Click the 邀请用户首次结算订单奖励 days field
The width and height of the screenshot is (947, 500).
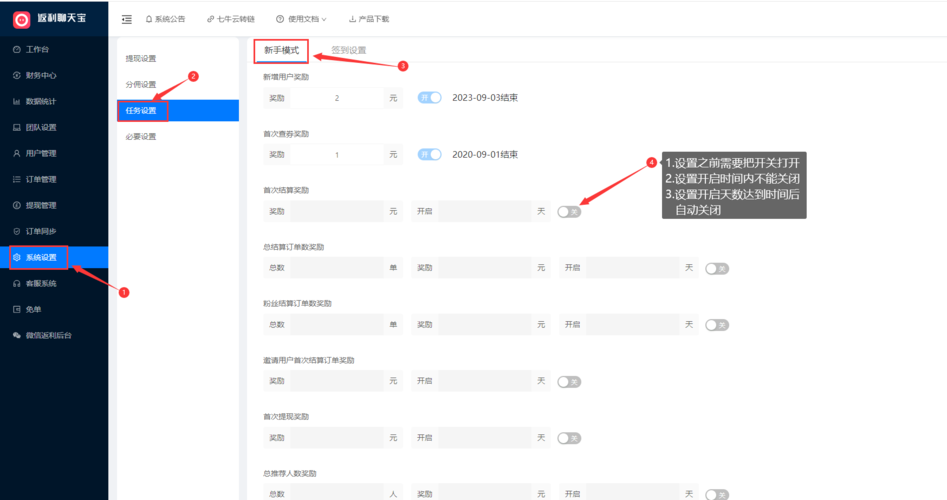click(485, 381)
